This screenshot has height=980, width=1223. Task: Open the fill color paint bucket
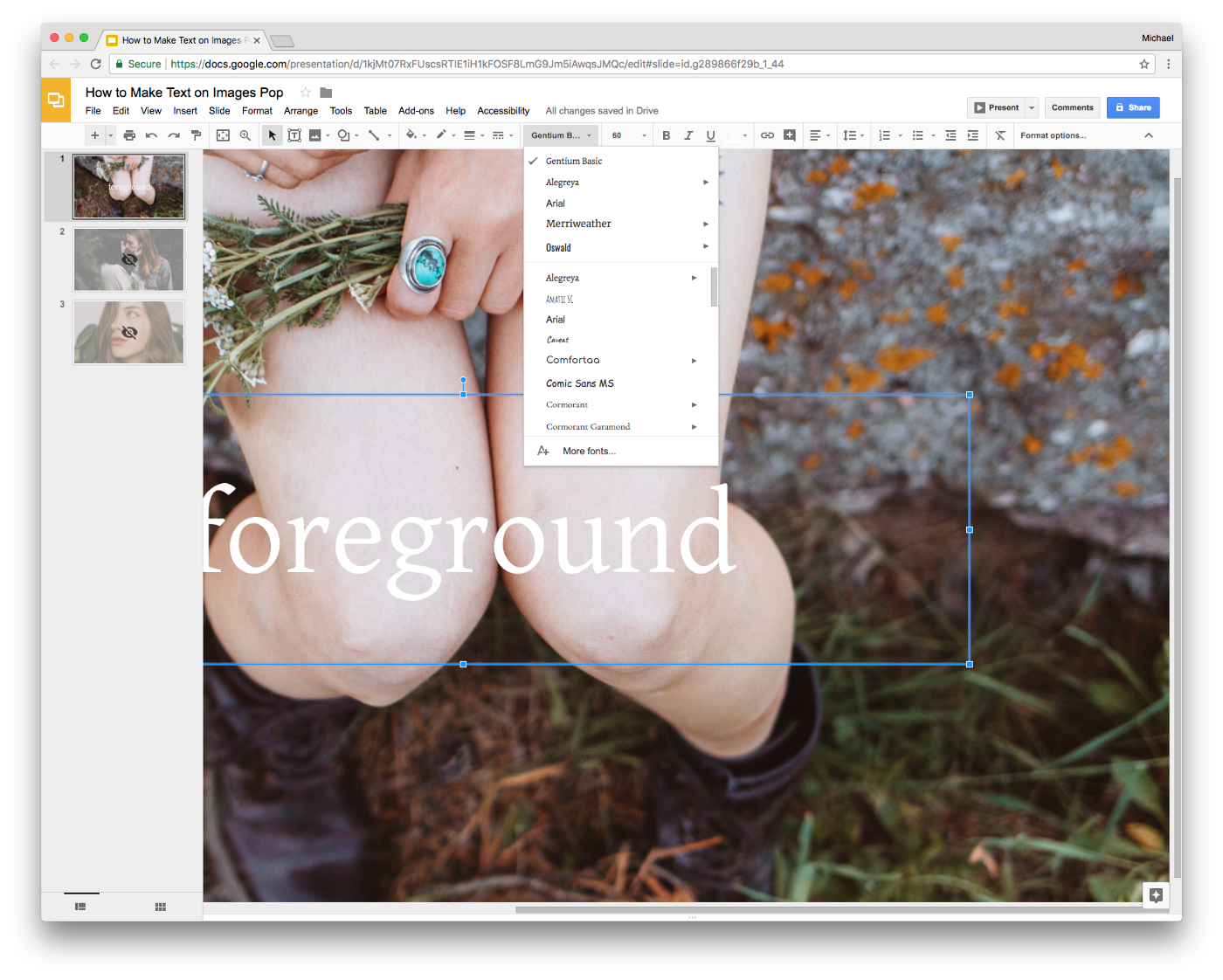pyautogui.click(x=411, y=135)
